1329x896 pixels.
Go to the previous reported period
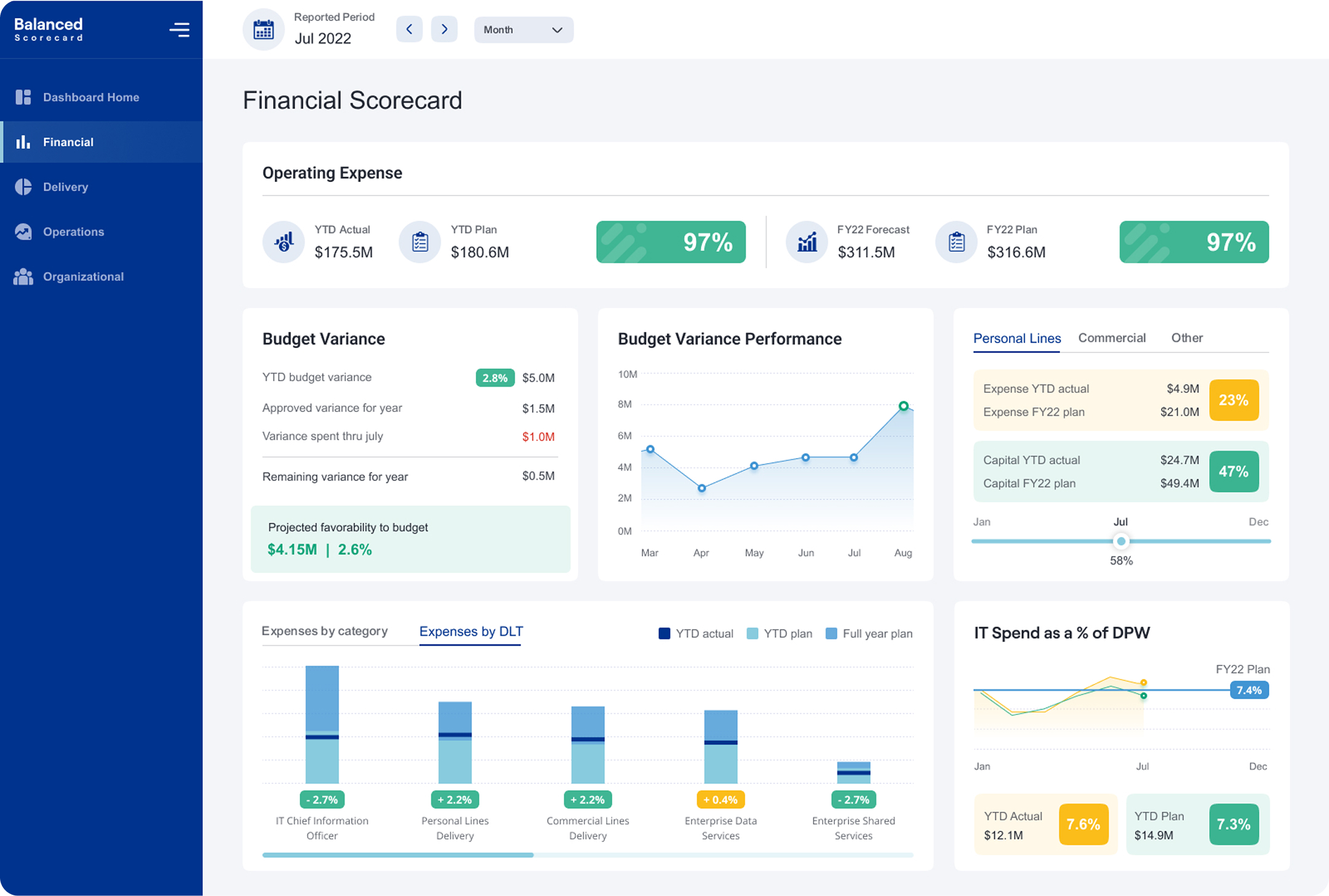[x=409, y=29]
